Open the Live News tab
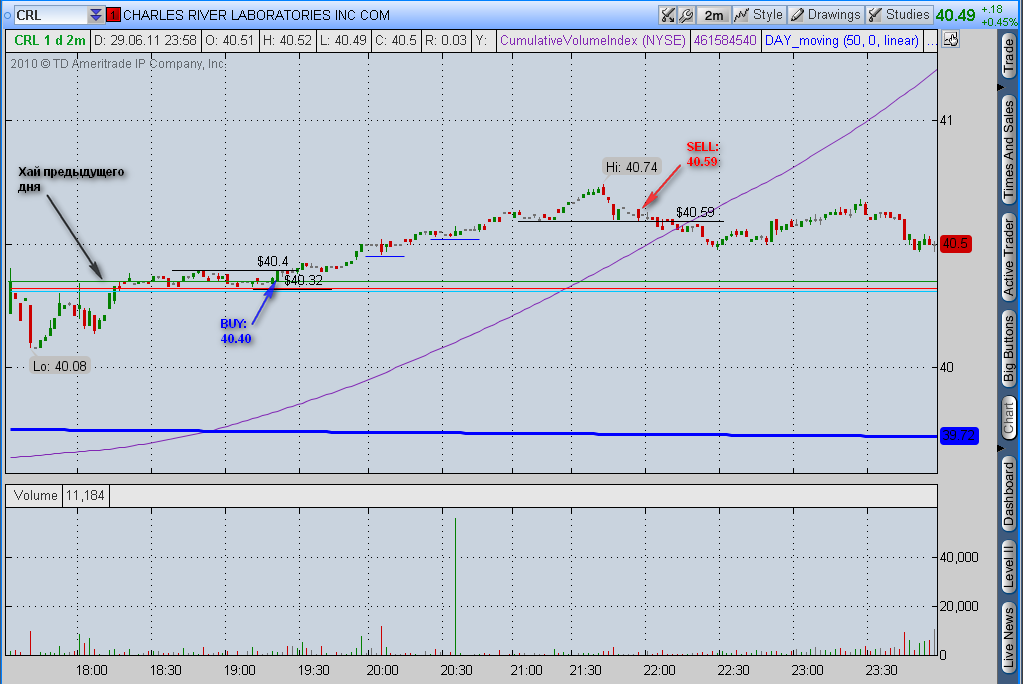Image resolution: width=1023 pixels, height=684 pixels. pos(1009,636)
